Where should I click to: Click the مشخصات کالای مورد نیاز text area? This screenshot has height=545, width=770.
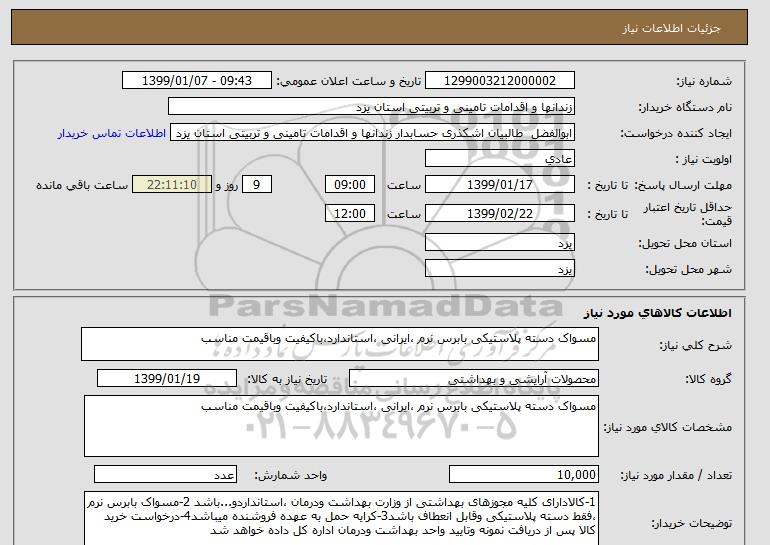(341, 426)
